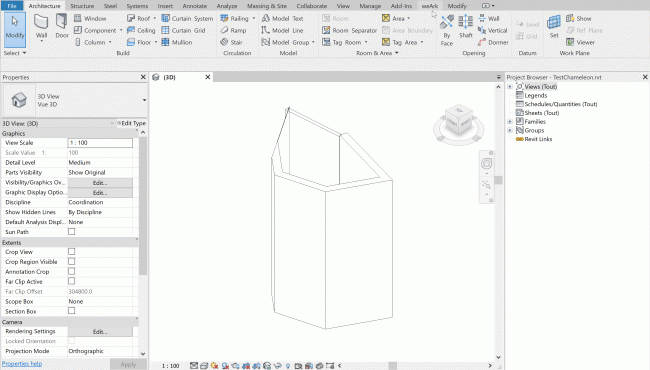
Task: Select the Dormer opening tool
Action: pos(493,42)
